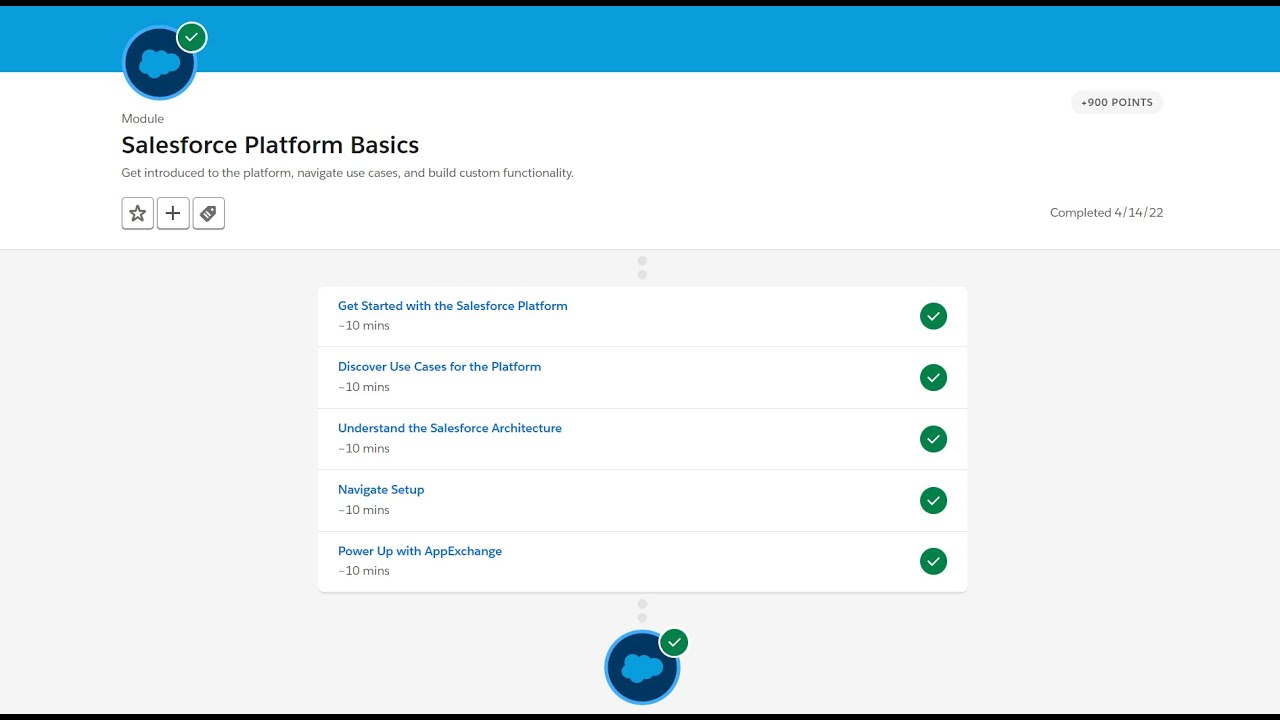Viewport: 1280px width, 720px height.
Task: Click the +900 POINTS badge
Action: [1117, 102]
